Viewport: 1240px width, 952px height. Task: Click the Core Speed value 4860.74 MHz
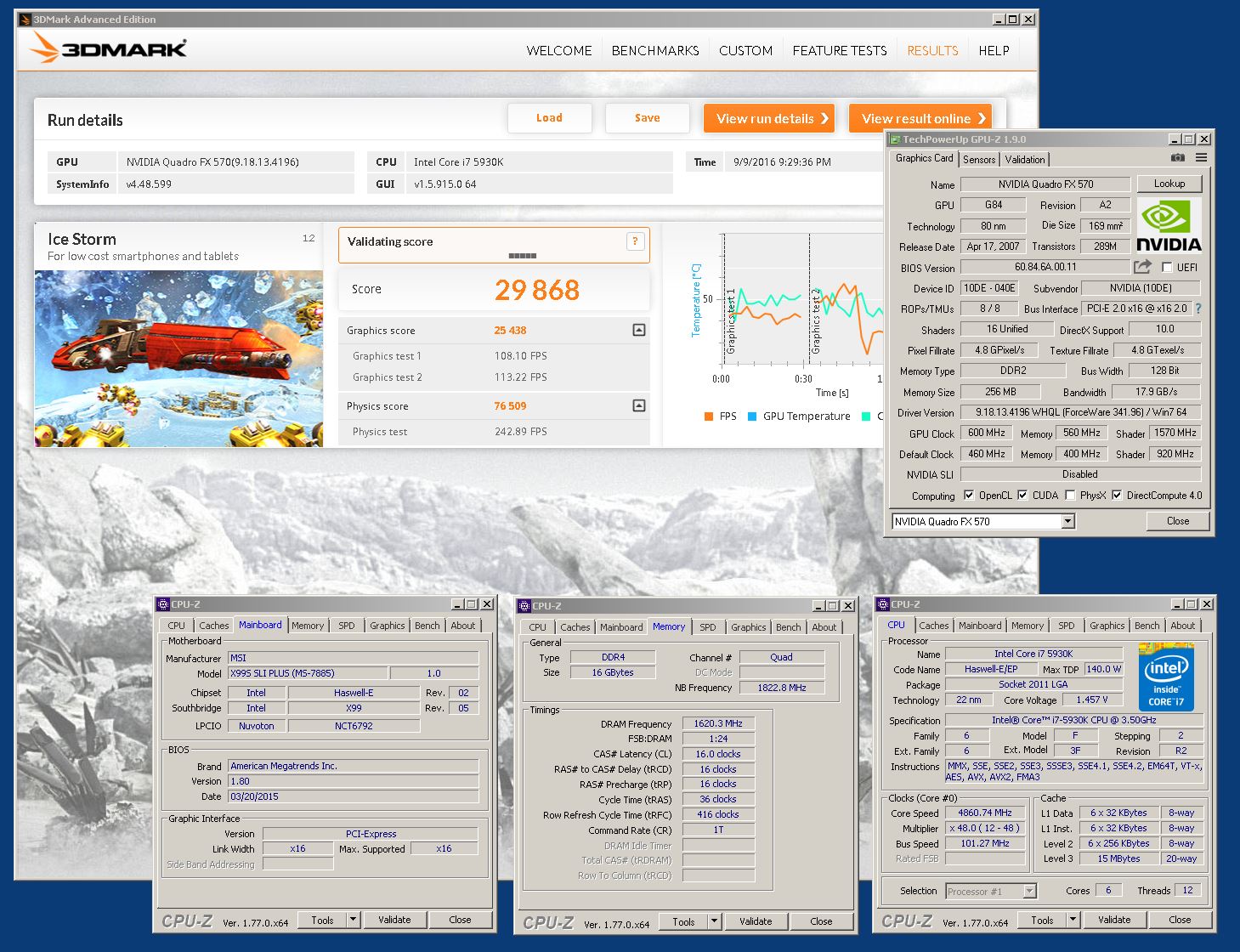pos(985,813)
